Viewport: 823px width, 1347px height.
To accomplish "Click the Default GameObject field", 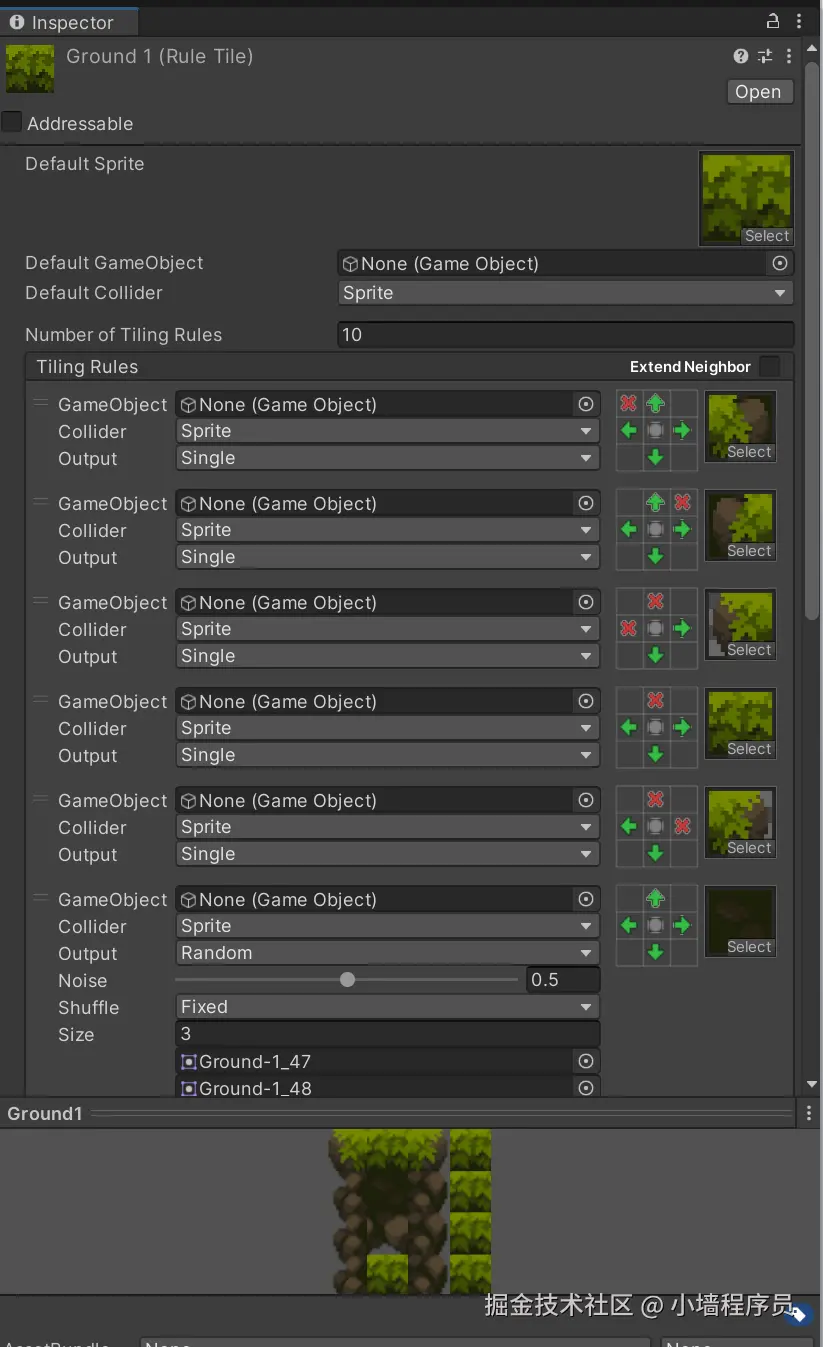I will pyautogui.click(x=566, y=263).
